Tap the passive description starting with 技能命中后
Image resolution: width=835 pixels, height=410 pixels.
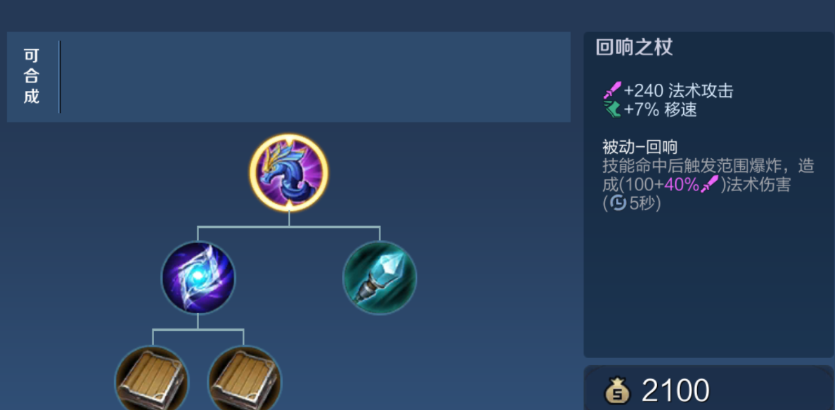pyautogui.click(x=708, y=184)
